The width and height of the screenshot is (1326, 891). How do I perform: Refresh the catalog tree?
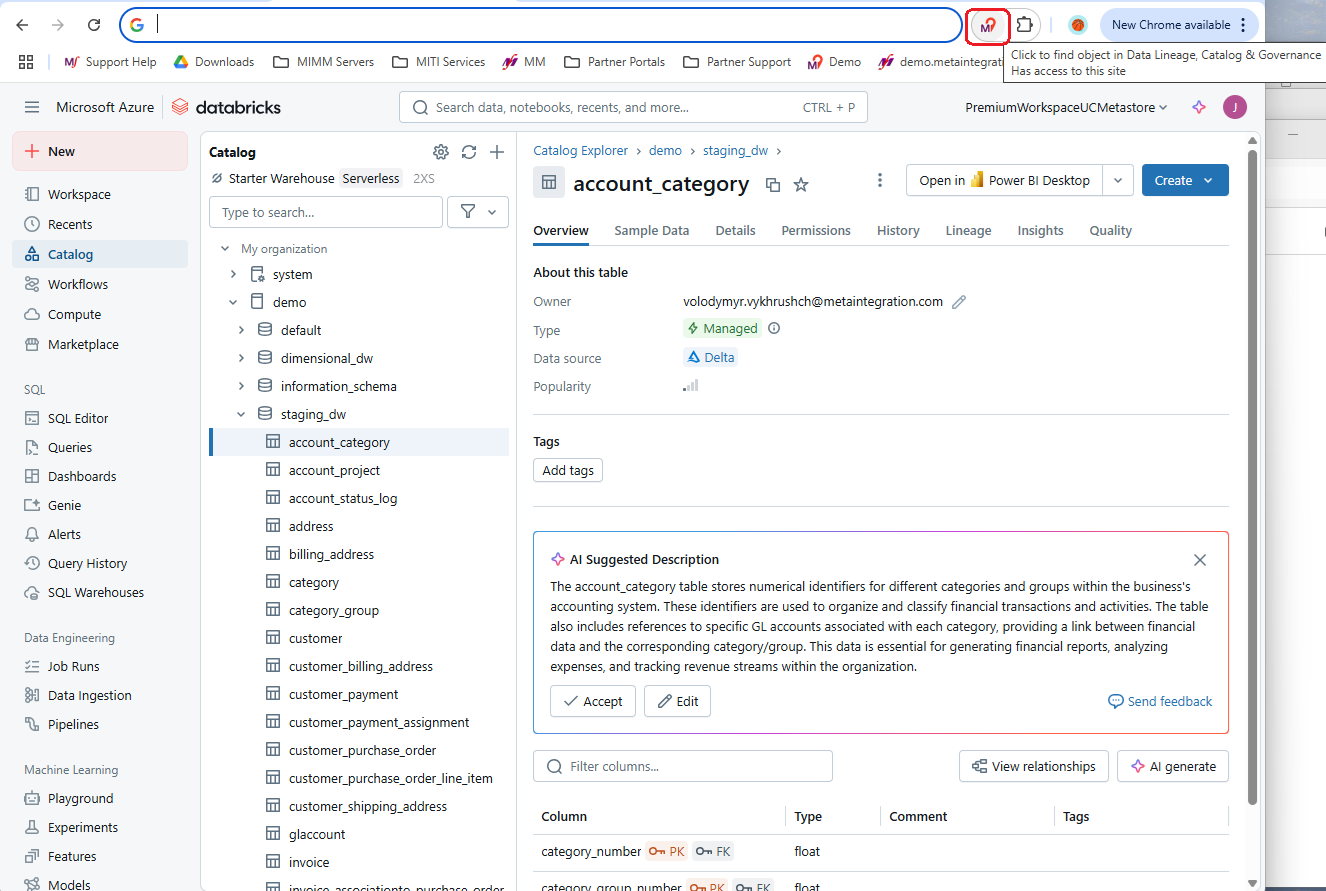(x=469, y=152)
